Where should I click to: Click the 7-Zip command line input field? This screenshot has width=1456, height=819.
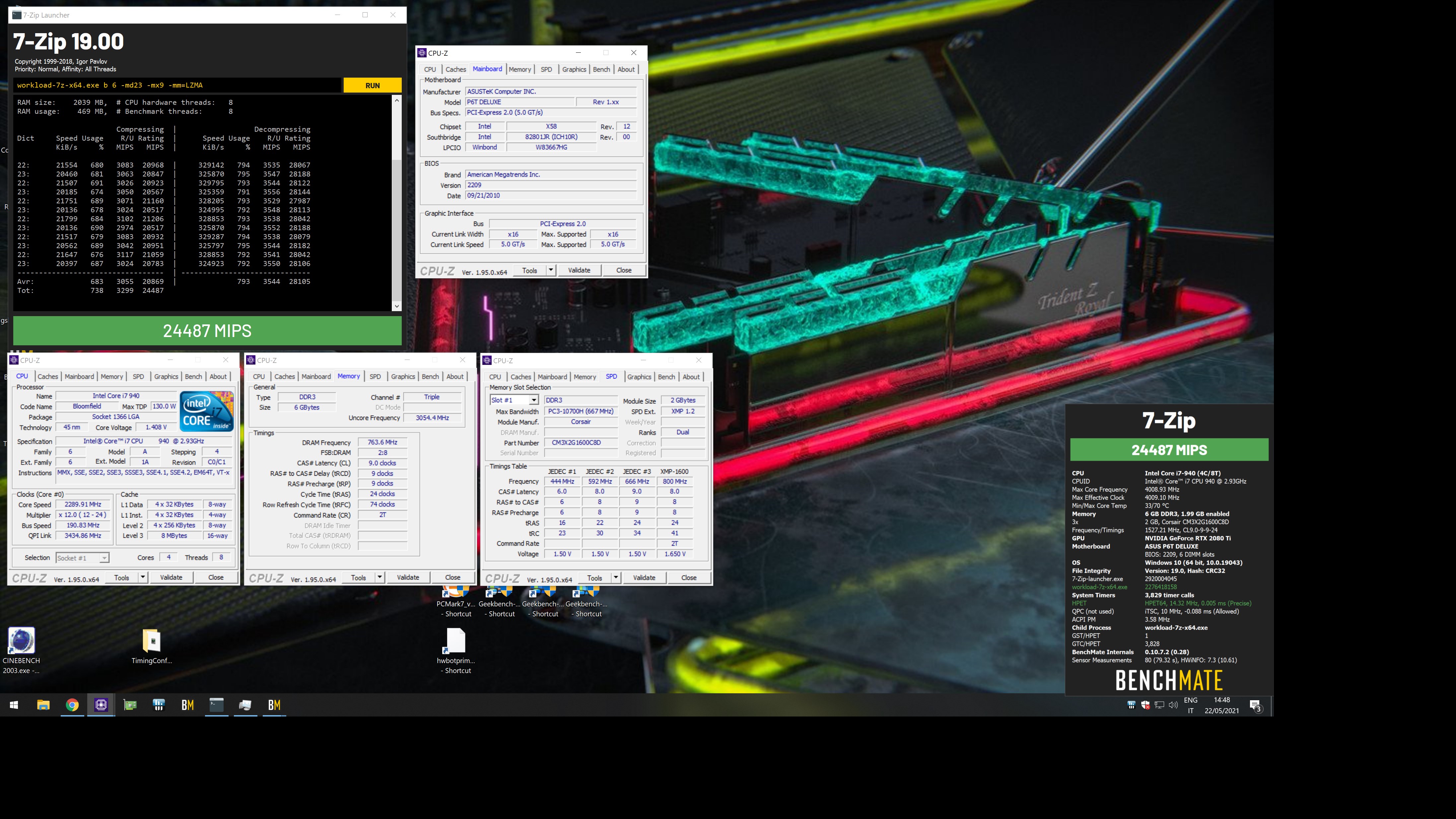tap(177, 85)
